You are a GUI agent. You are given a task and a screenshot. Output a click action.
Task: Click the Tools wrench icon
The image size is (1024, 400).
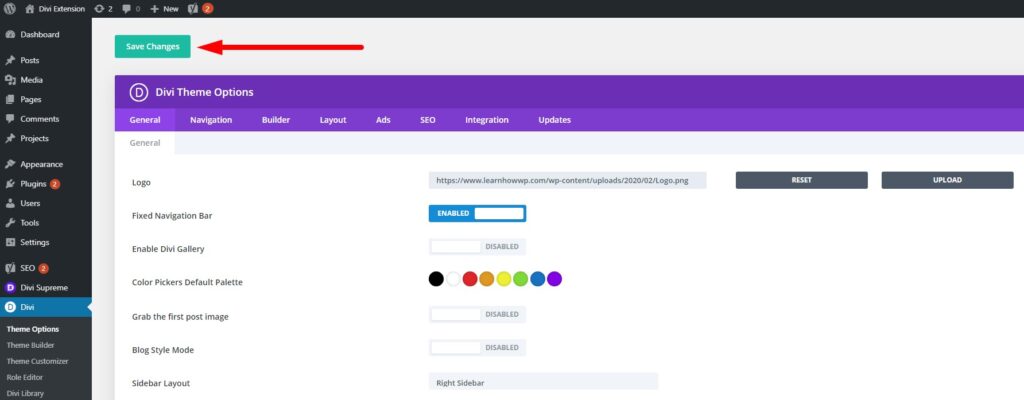(x=10, y=223)
